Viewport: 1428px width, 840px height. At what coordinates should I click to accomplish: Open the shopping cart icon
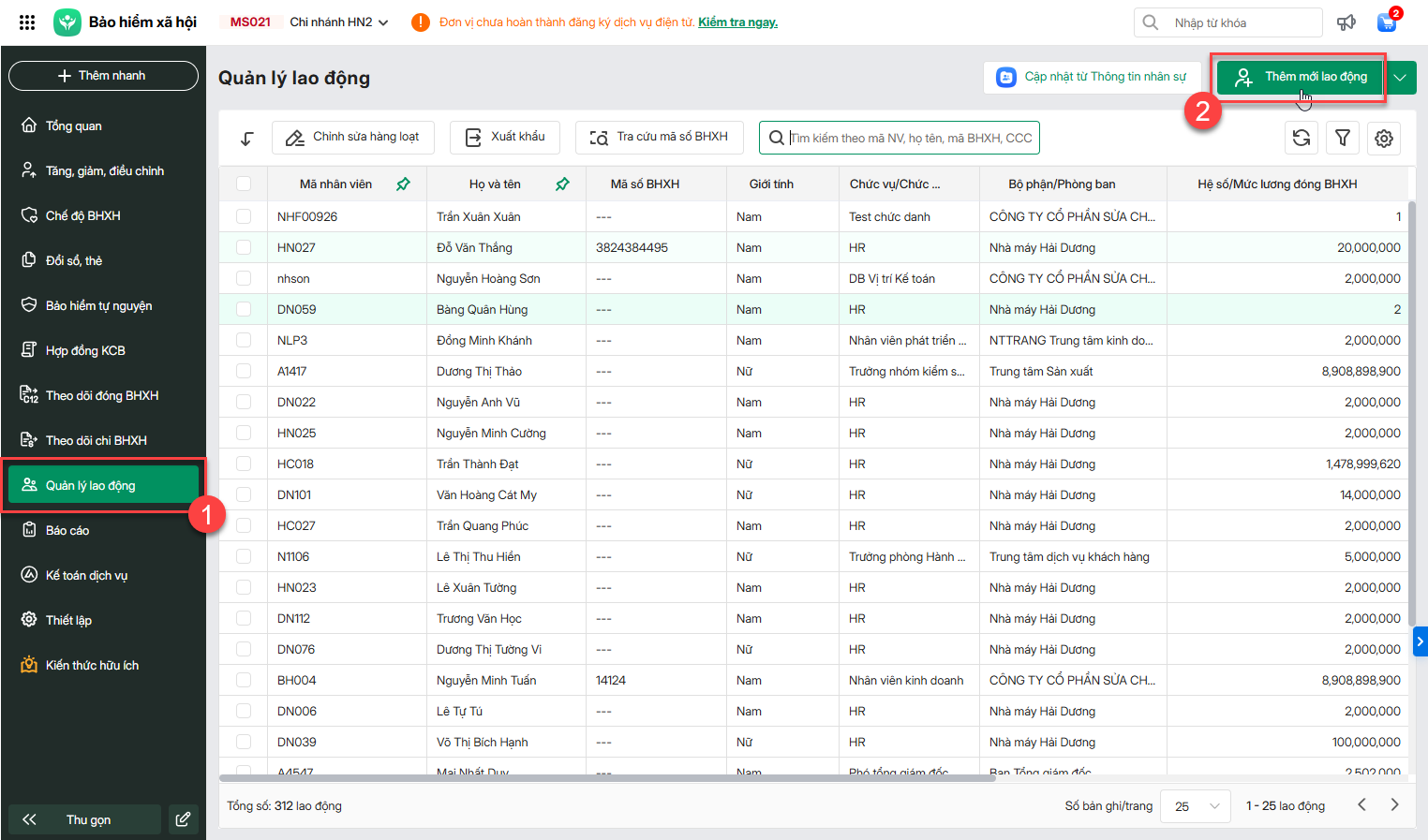click(x=1387, y=22)
